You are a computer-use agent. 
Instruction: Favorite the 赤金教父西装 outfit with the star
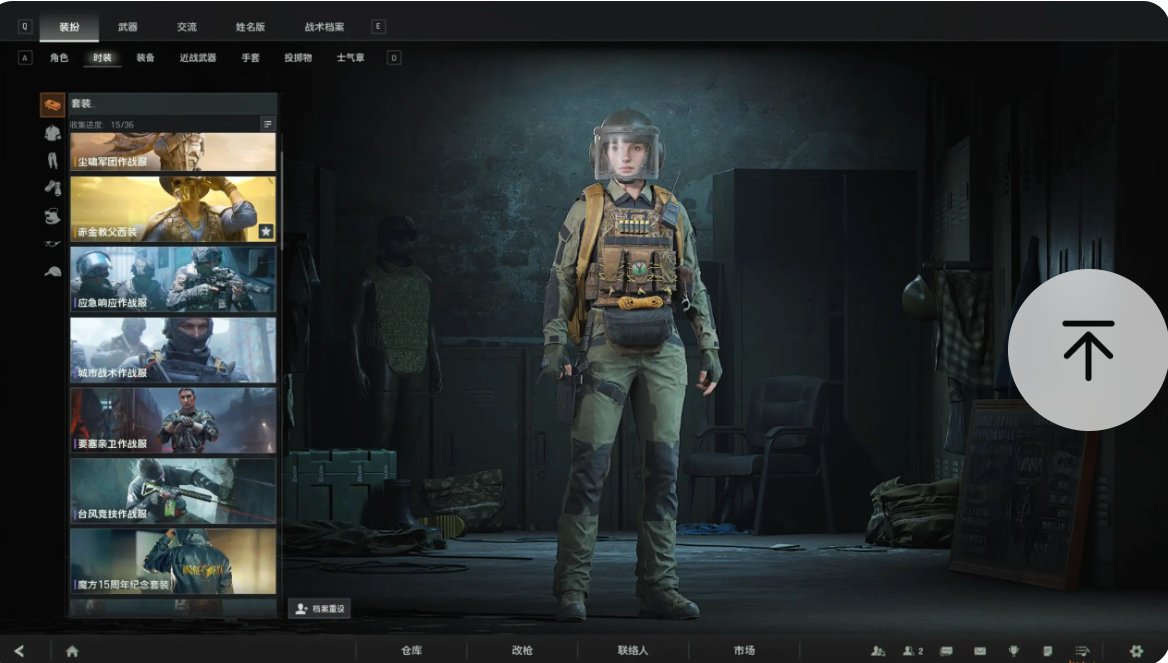click(x=266, y=232)
